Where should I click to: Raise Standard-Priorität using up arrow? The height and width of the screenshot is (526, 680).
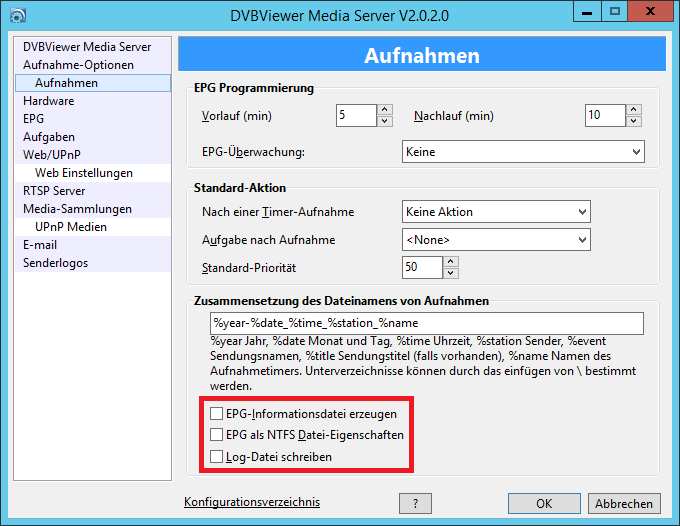(450, 262)
